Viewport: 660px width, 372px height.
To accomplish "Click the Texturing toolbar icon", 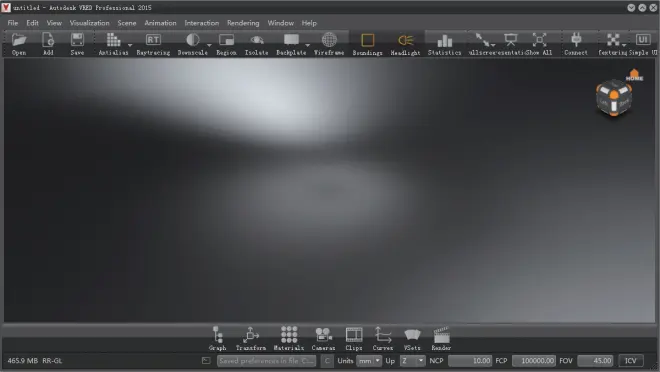I will click(x=613, y=44).
